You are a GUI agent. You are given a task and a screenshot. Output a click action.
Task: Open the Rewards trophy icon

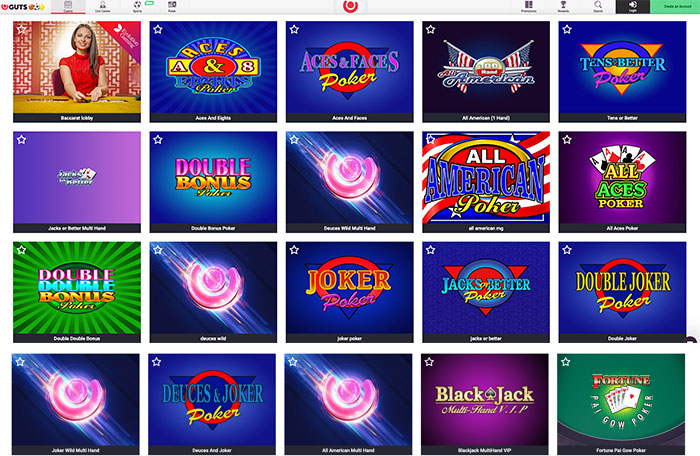563,7
